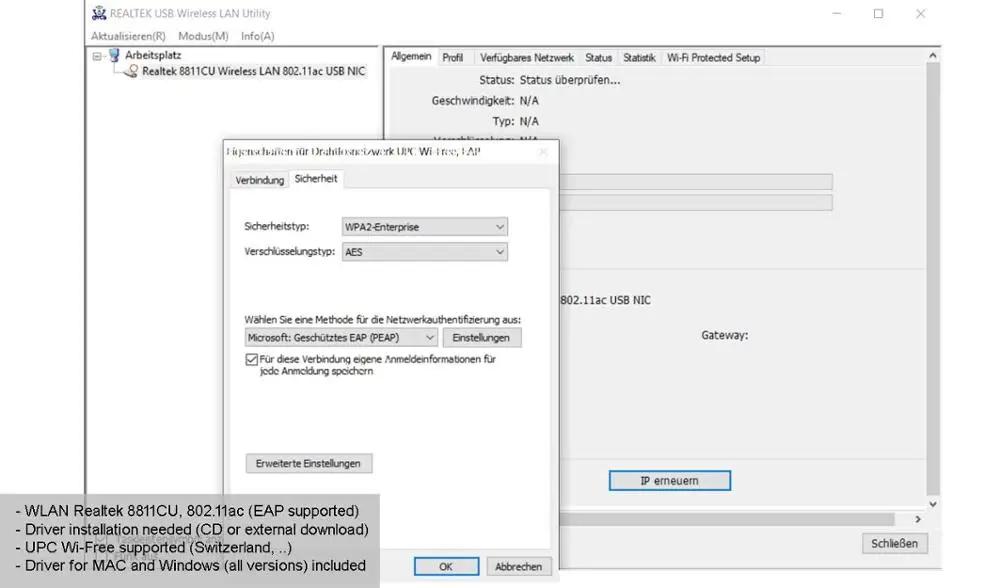The height and width of the screenshot is (588, 1000).
Task: Click the Einstellungen button
Action: (x=482, y=337)
